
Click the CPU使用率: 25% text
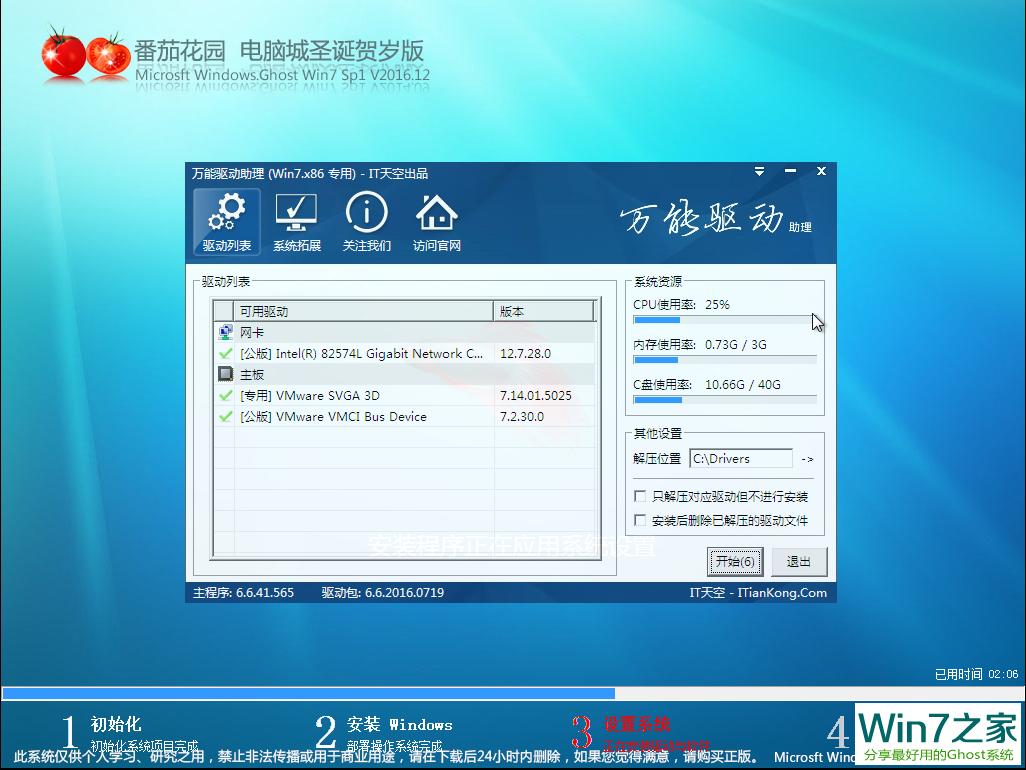pos(681,304)
